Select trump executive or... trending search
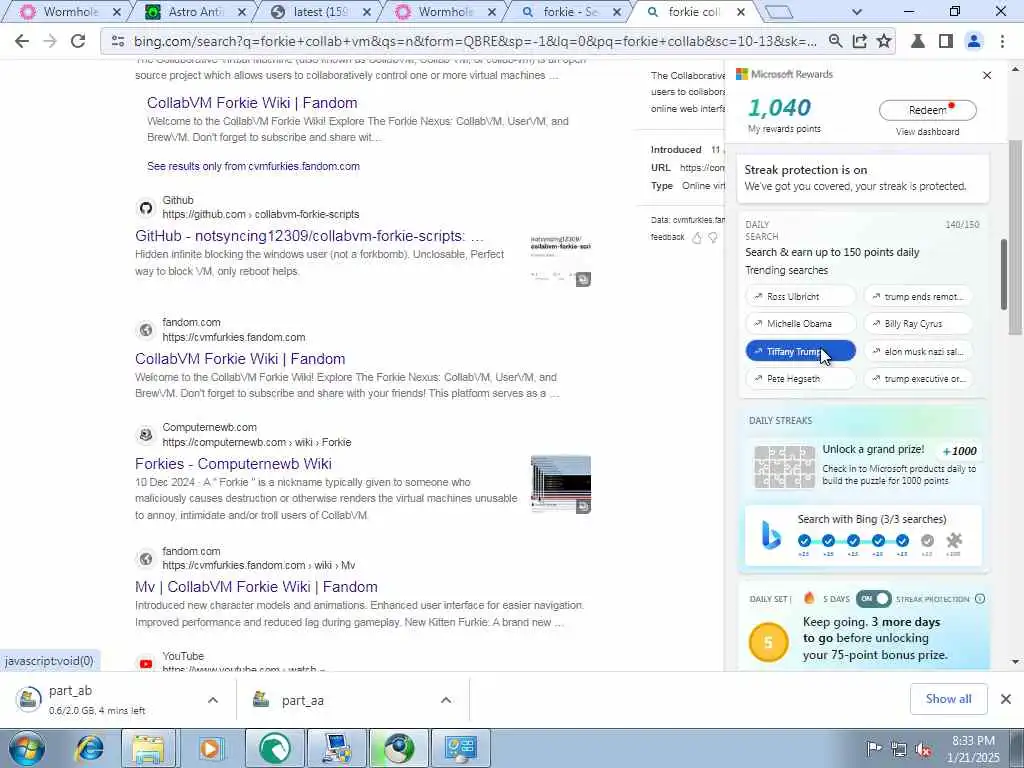Screen dimensions: 1024x768 click(918, 378)
